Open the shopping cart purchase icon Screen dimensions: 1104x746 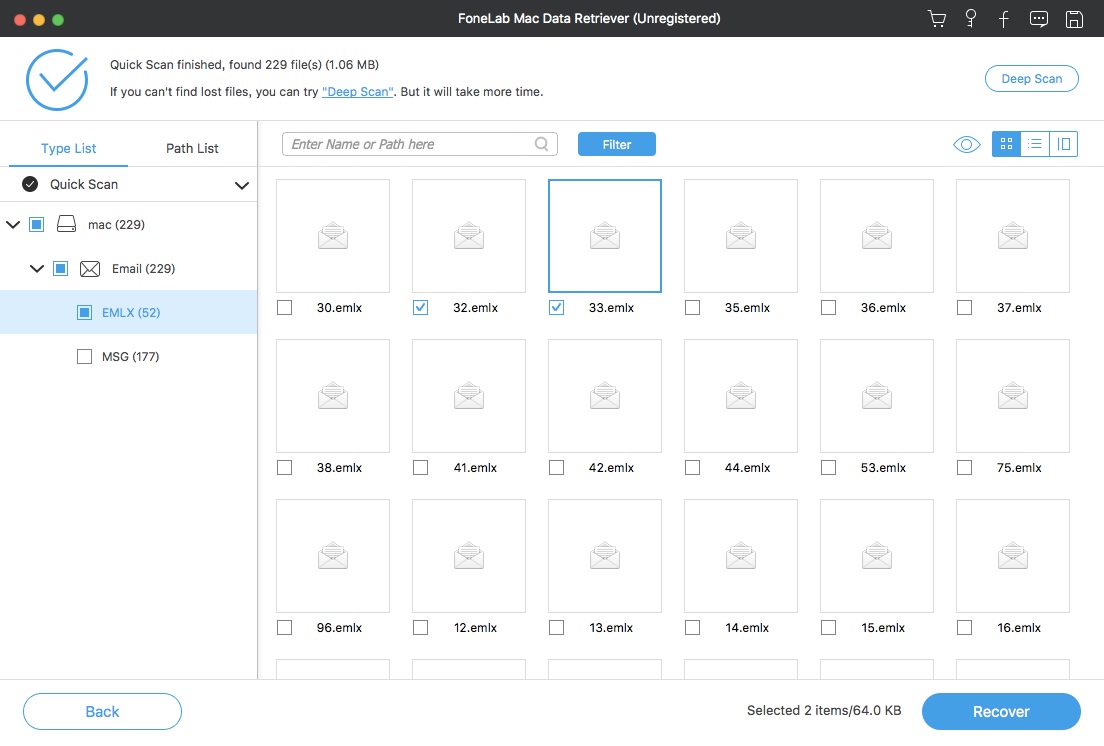coord(937,19)
